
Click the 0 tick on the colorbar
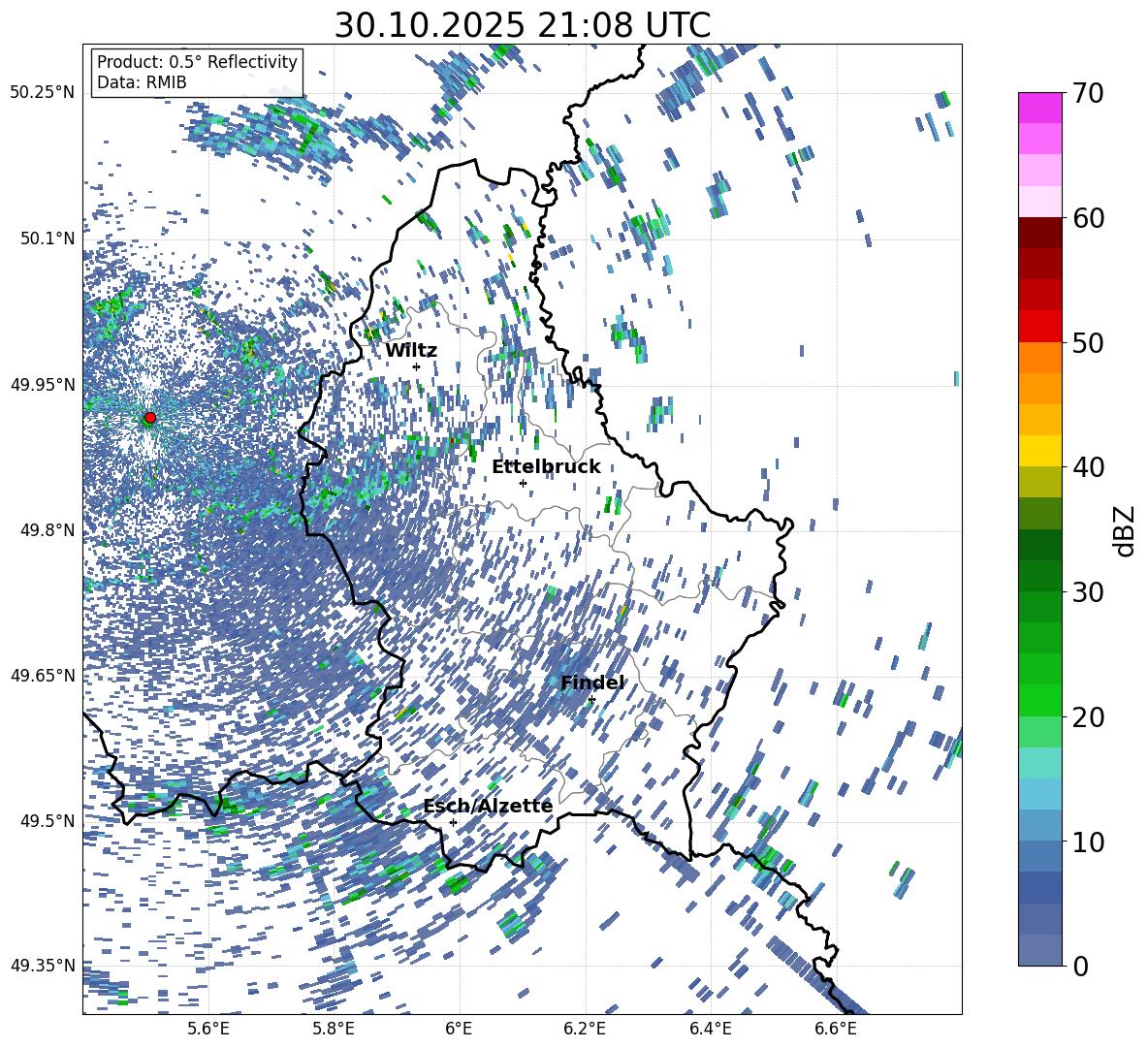1080,966
